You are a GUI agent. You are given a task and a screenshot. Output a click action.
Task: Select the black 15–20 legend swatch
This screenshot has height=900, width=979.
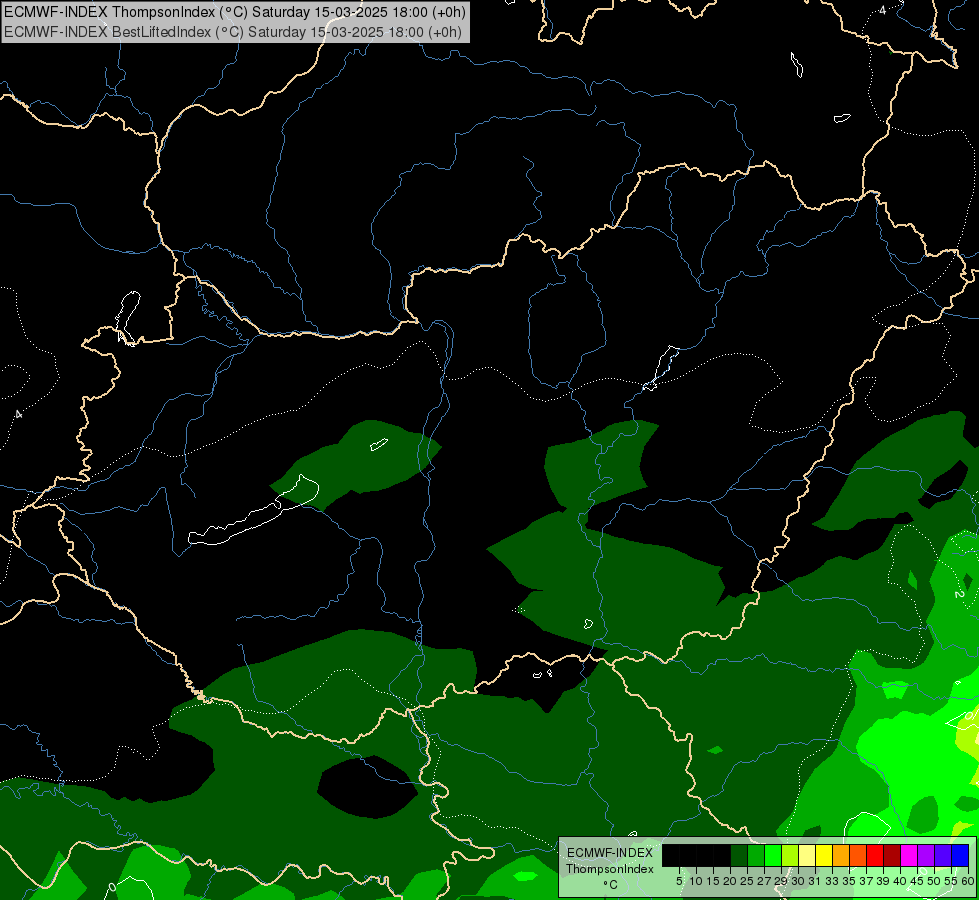pos(722,855)
